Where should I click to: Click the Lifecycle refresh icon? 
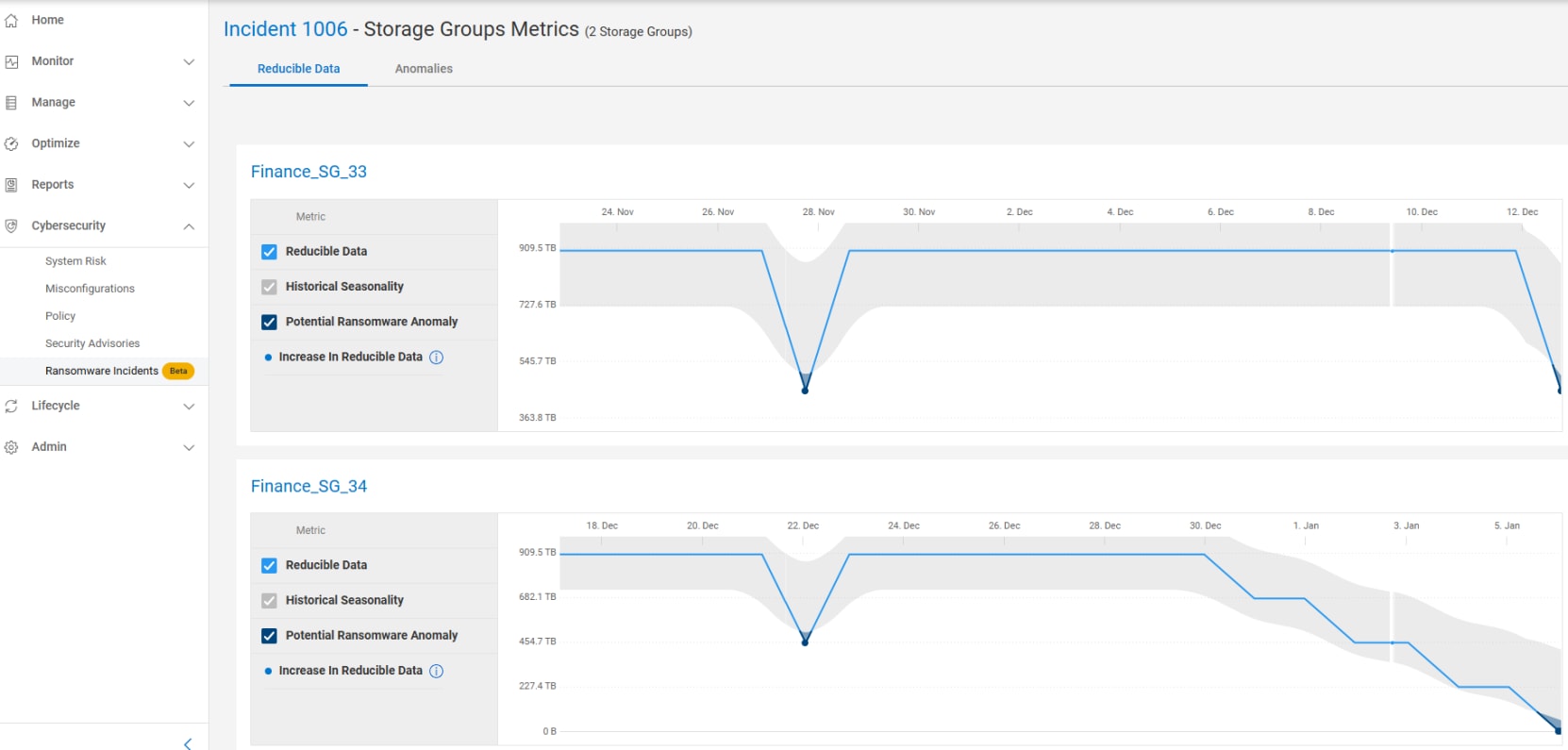pos(11,406)
